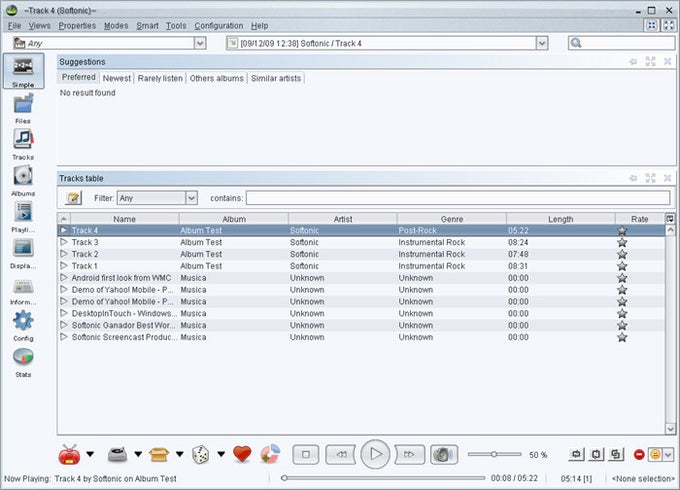The width and height of the screenshot is (680, 490).
Task: Toggle star for Softonic Screencast Produc row
Action: click(622, 337)
